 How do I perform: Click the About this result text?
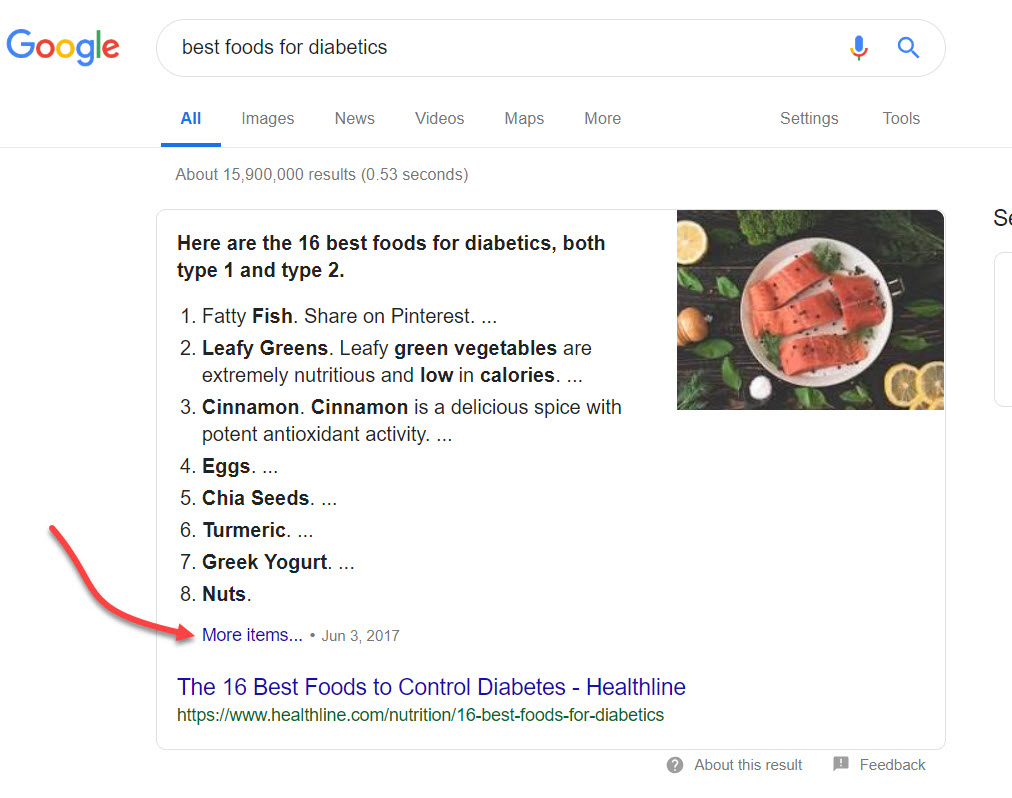click(748, 765)
